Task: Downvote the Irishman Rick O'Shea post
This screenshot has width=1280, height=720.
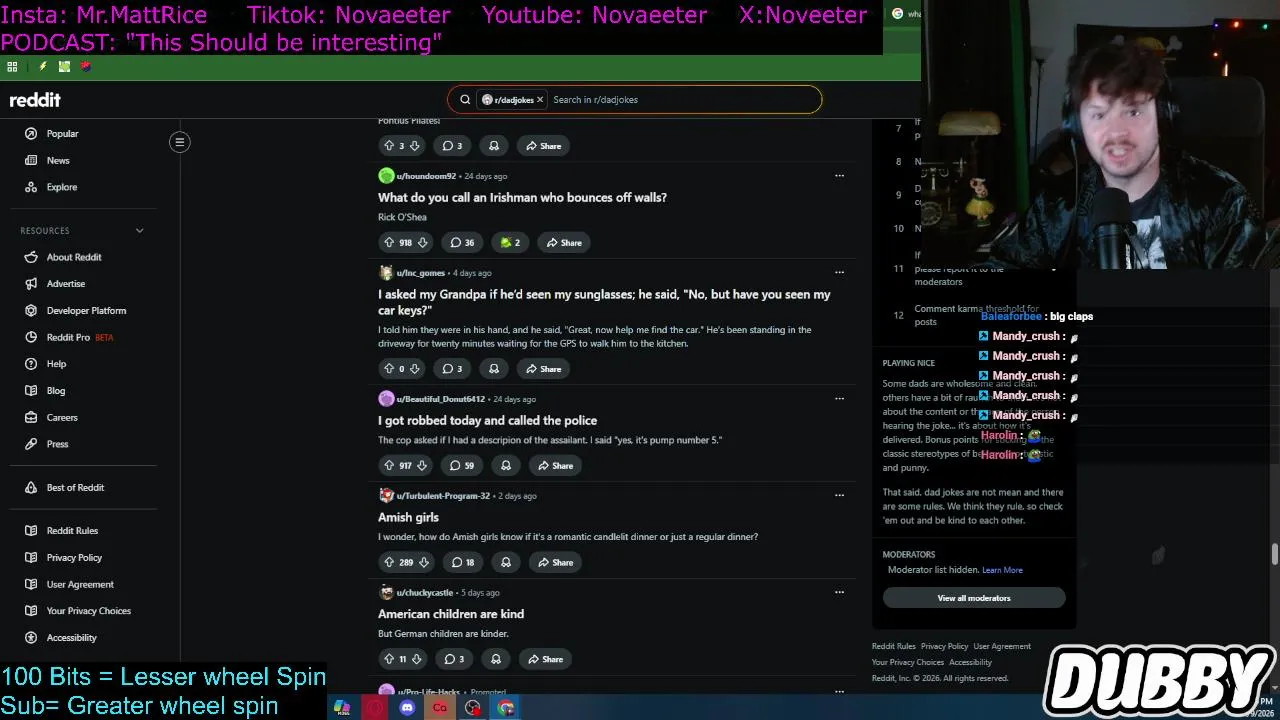Action: pos(422,242)
